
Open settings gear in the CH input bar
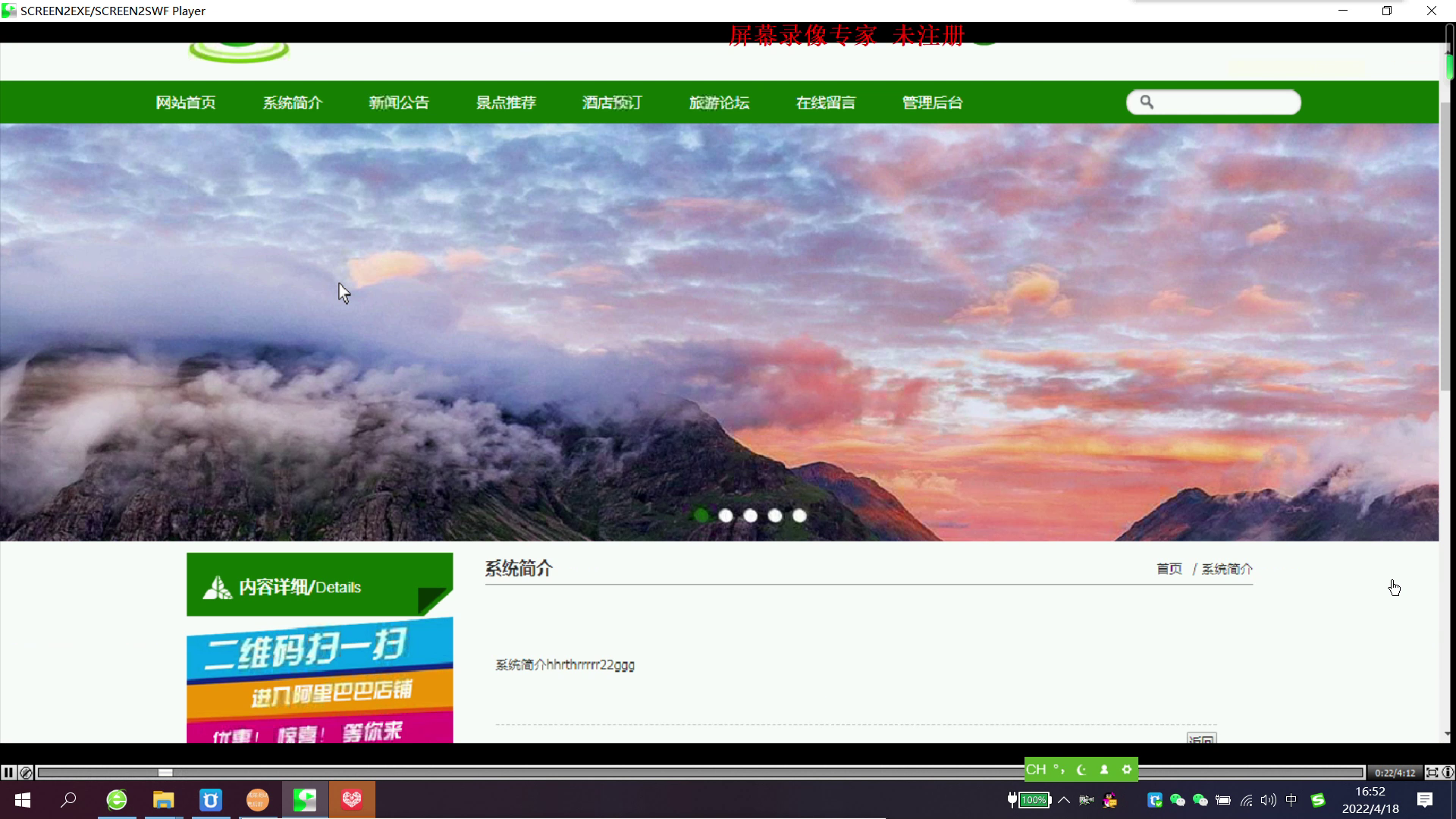point(1127,769)
